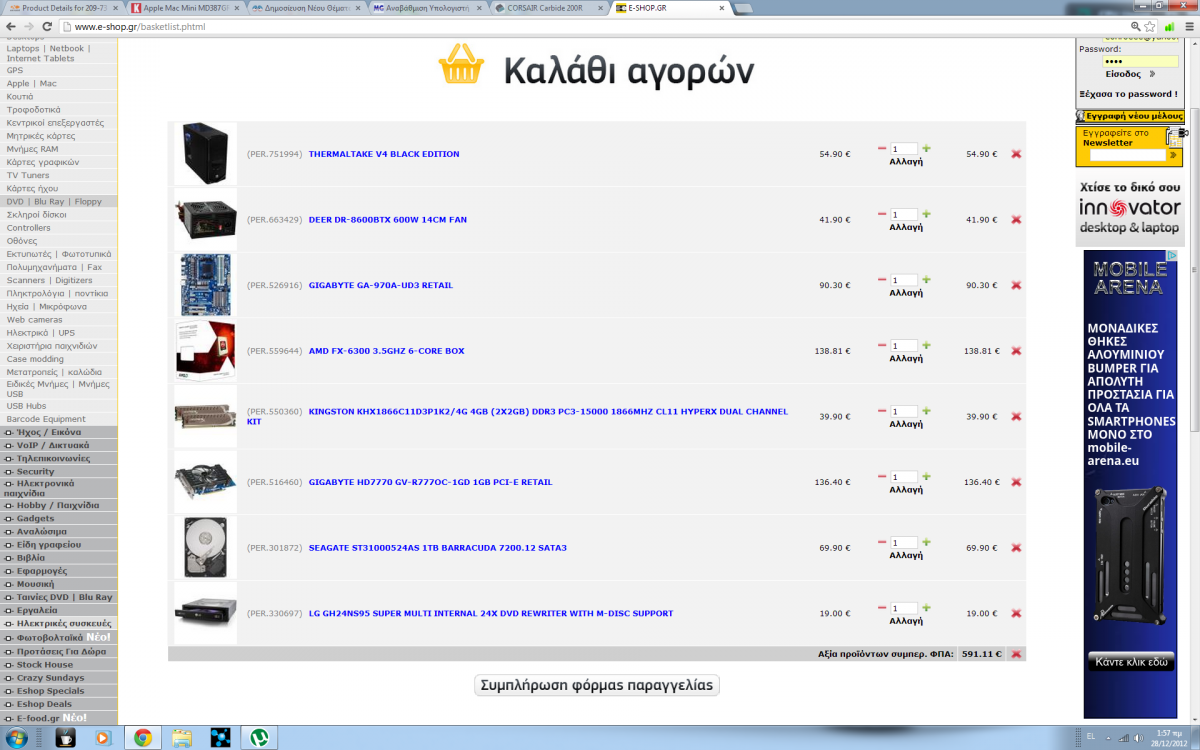The image size is (1200, 750).
Task: Click Αλλαγή under AMD FX-6300 quantity
Action: 906,358
